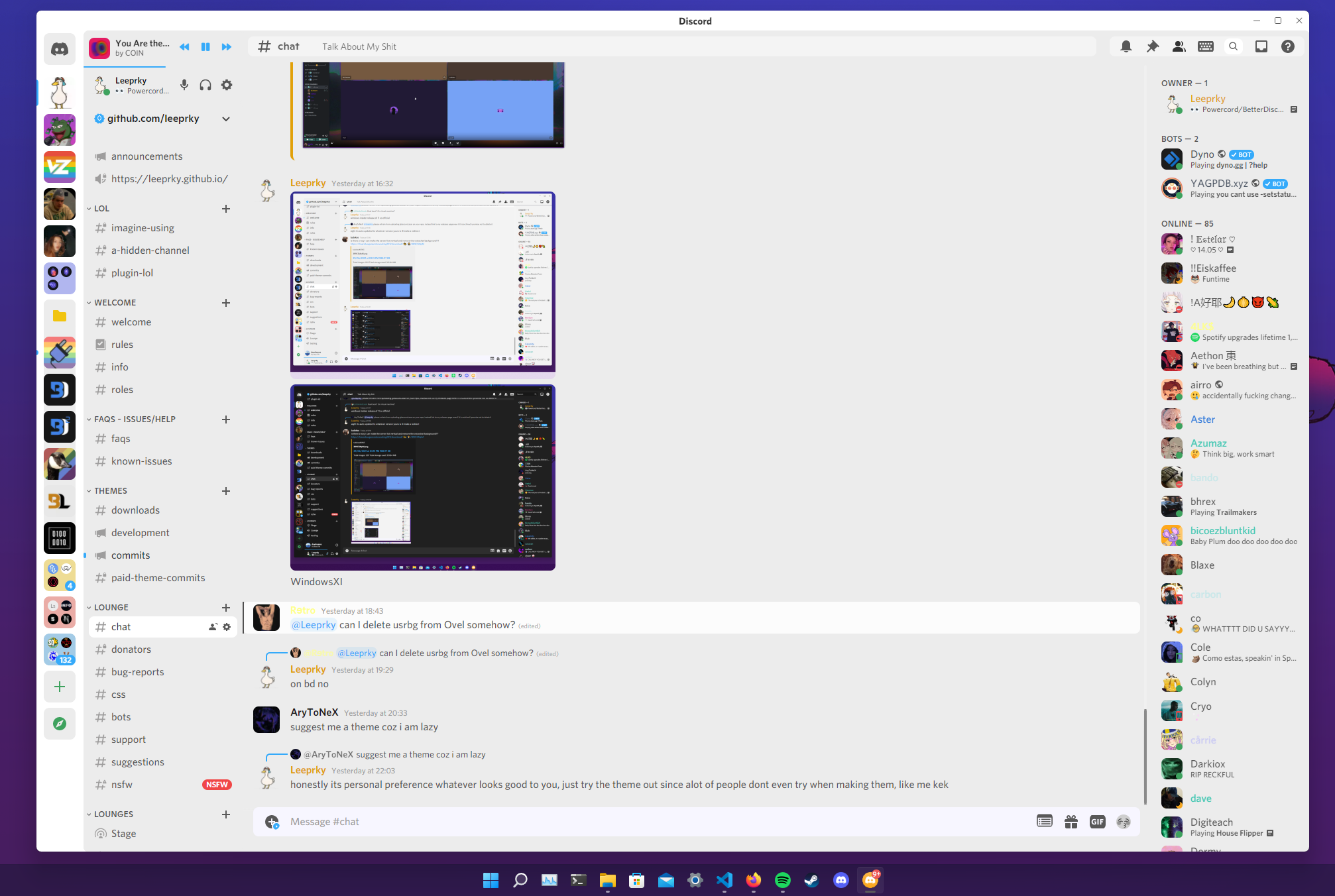Screen dimensions: 1335x896
Task: Open user settings gear beside Leeprky
Action: tap(227, 85)
